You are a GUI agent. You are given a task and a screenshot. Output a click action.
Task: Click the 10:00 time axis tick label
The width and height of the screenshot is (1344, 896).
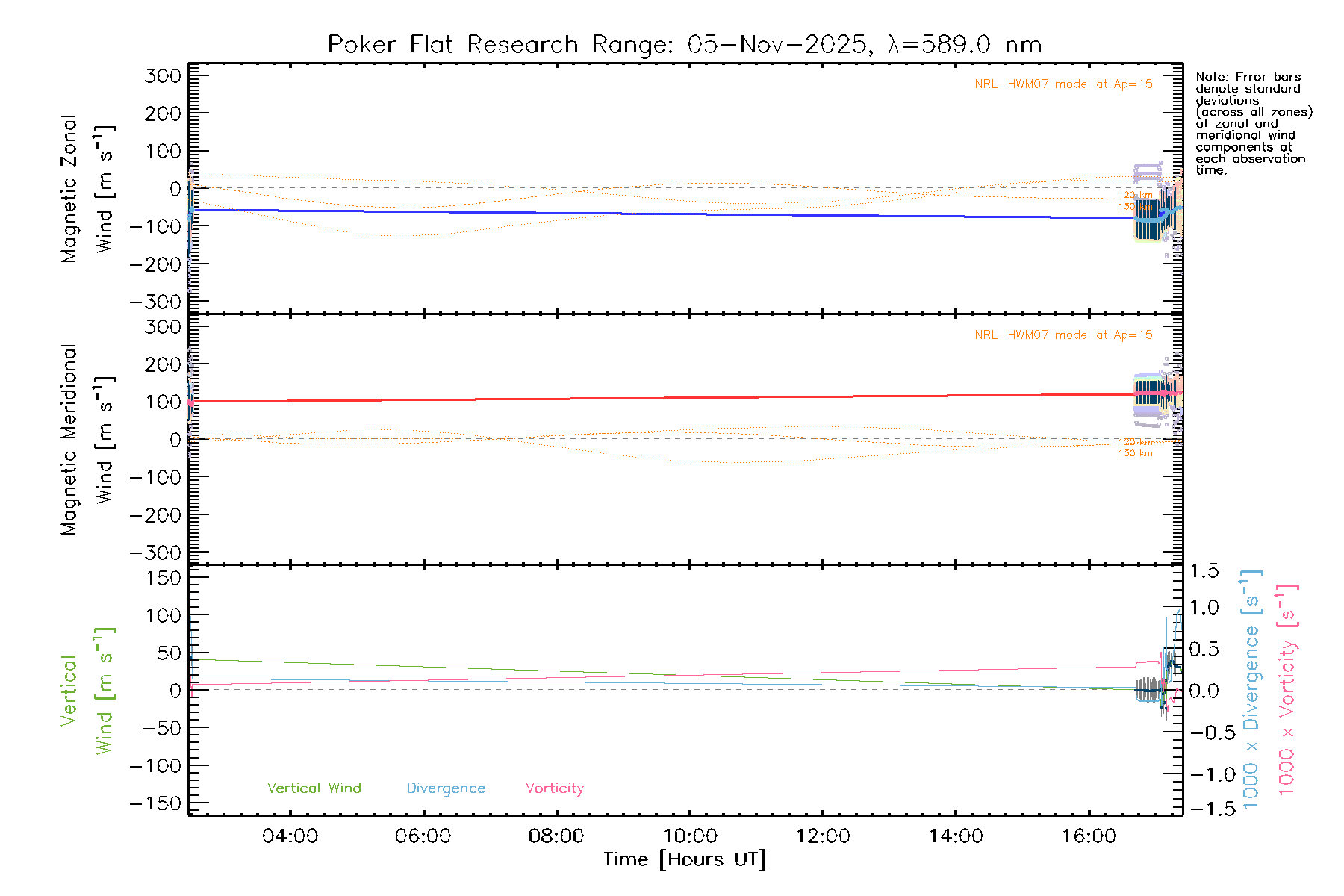point(690,836)
